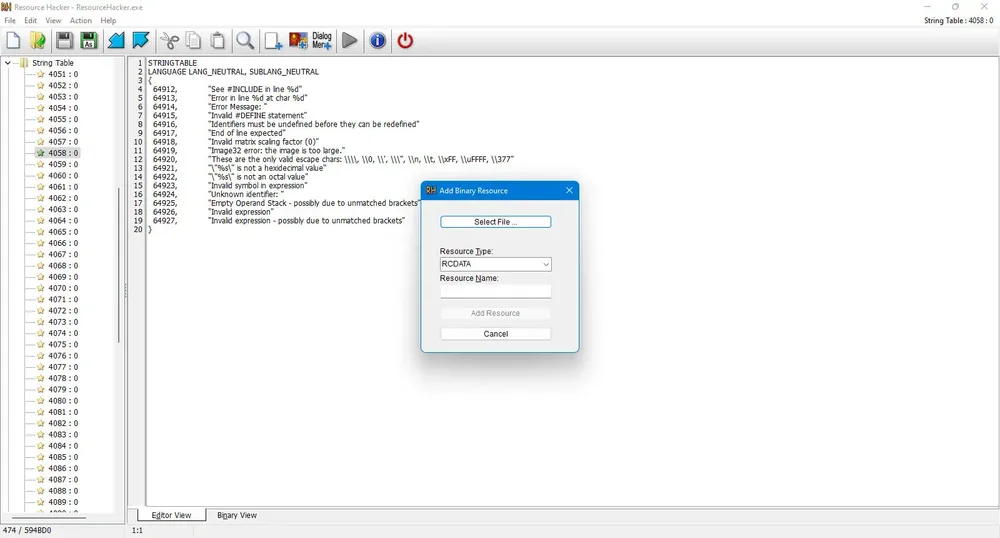The height and width of the screenshot is (538, 1000).
Task: Click the LANGUAGE LANG_NEUTRAL line
Action: point(233,72)
